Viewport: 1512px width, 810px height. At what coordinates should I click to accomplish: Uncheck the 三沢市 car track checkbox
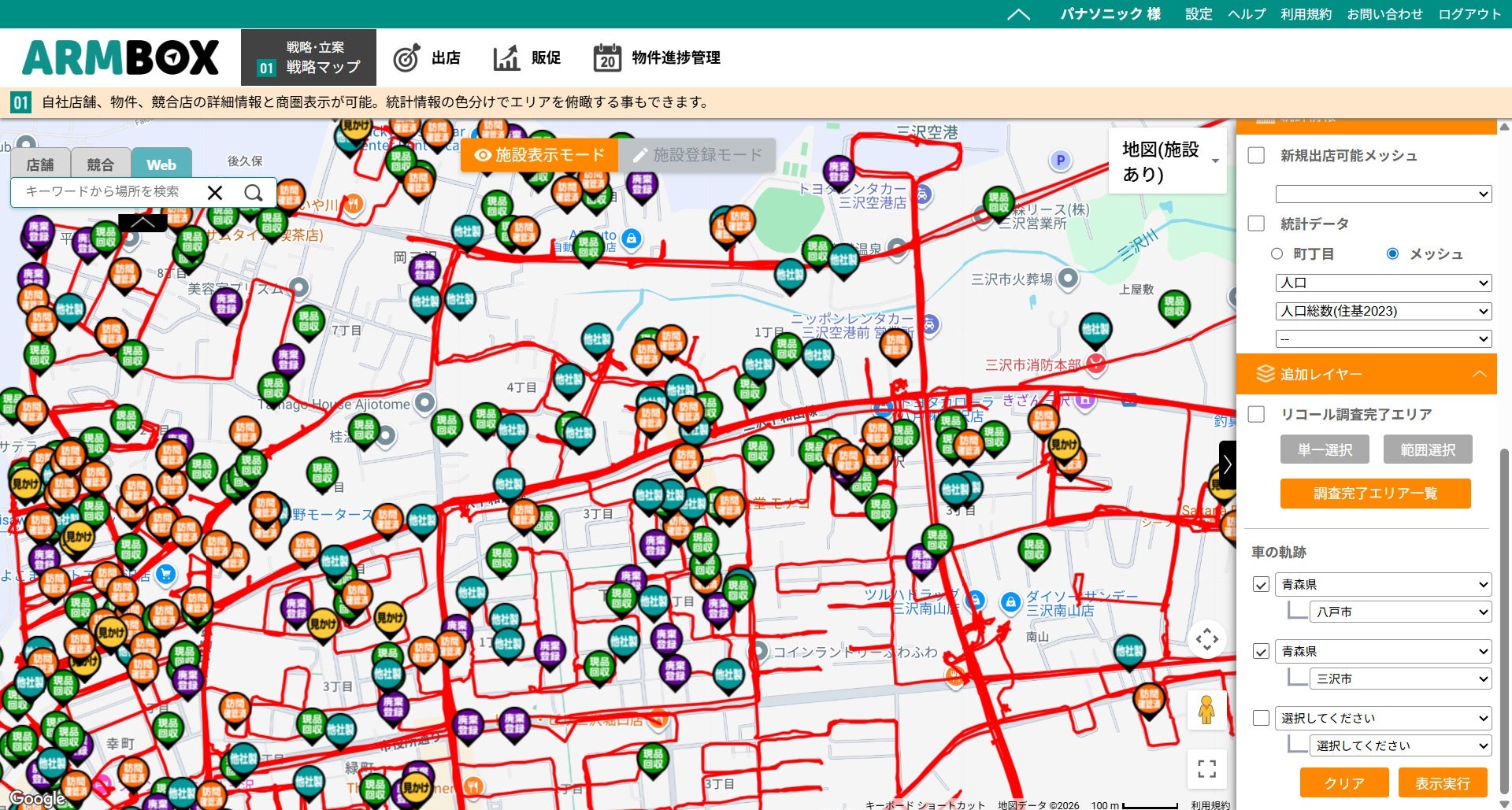[x=1261, y=652]
